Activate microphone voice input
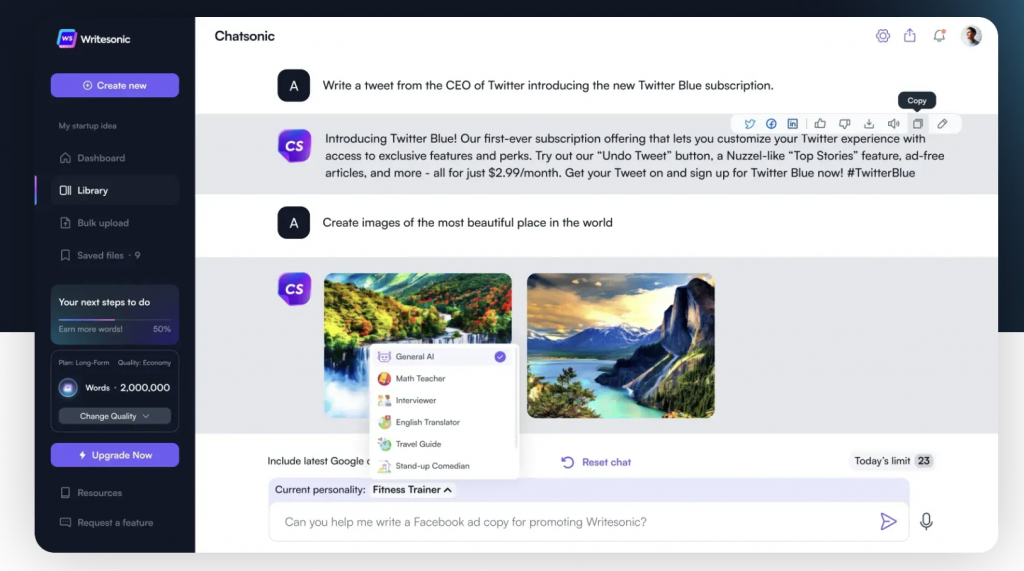The width and height of the screenshot is (1024, 571). coord(926,521)
